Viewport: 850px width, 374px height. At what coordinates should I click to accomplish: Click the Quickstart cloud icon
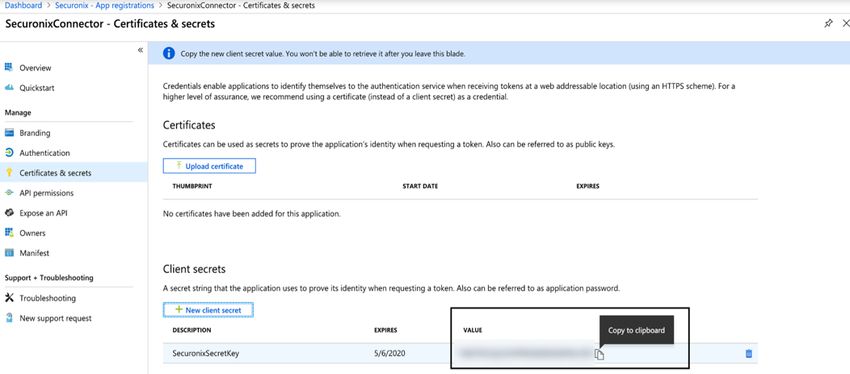9,88
